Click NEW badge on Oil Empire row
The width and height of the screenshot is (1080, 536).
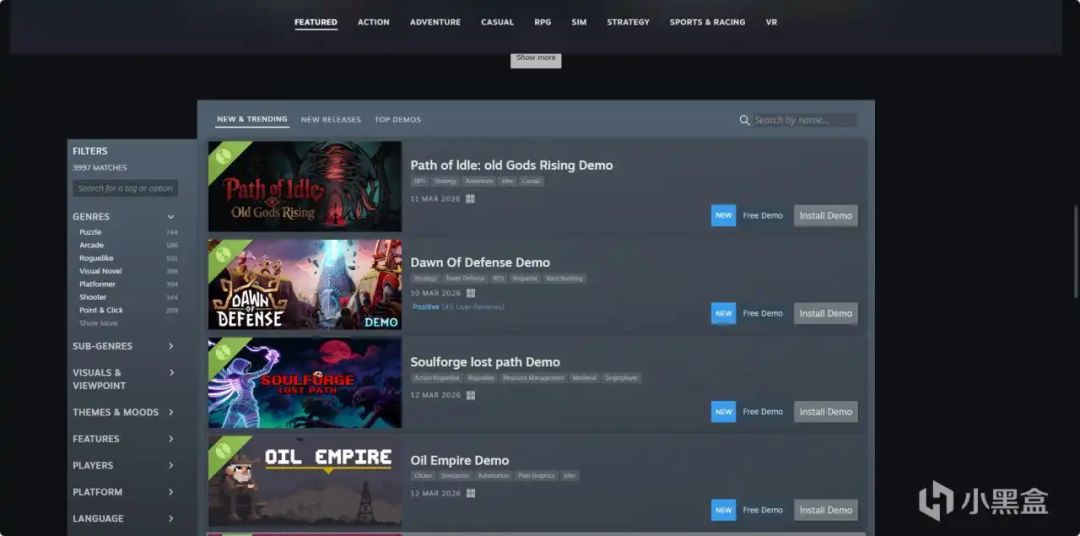point(723,510)
